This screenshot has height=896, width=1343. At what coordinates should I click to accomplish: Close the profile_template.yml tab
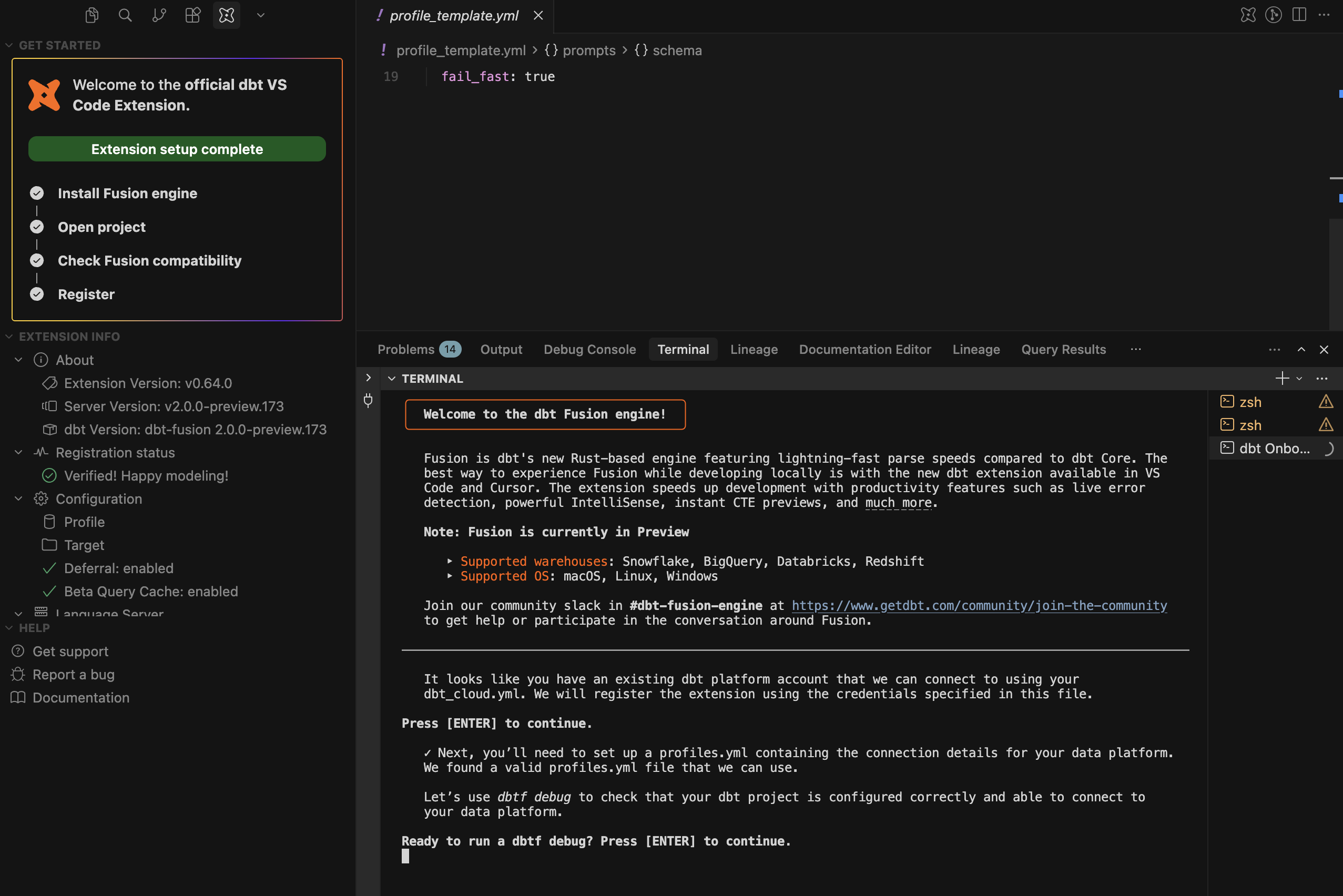pos(538,15)
